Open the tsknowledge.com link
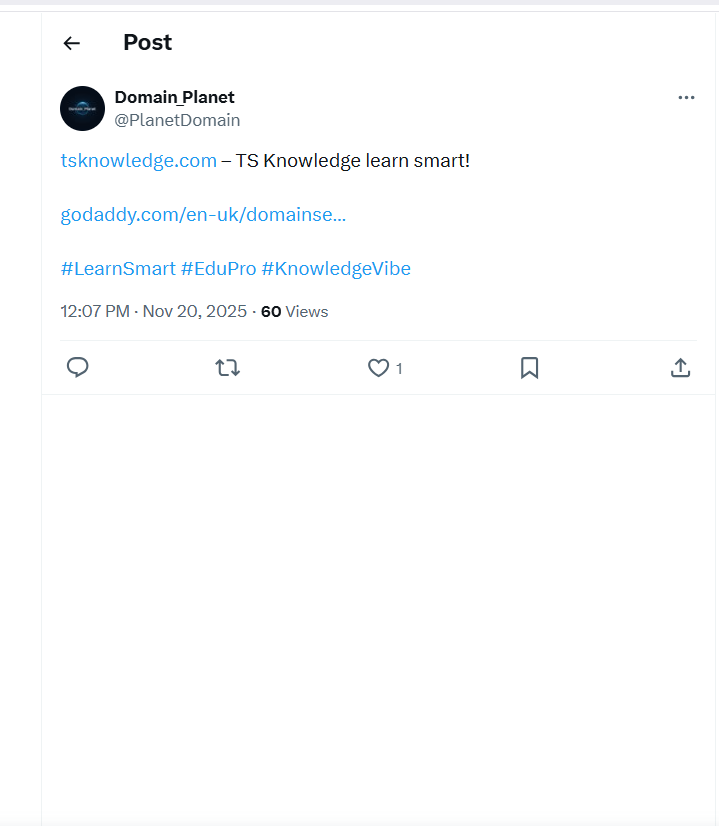 coord(138,160)
